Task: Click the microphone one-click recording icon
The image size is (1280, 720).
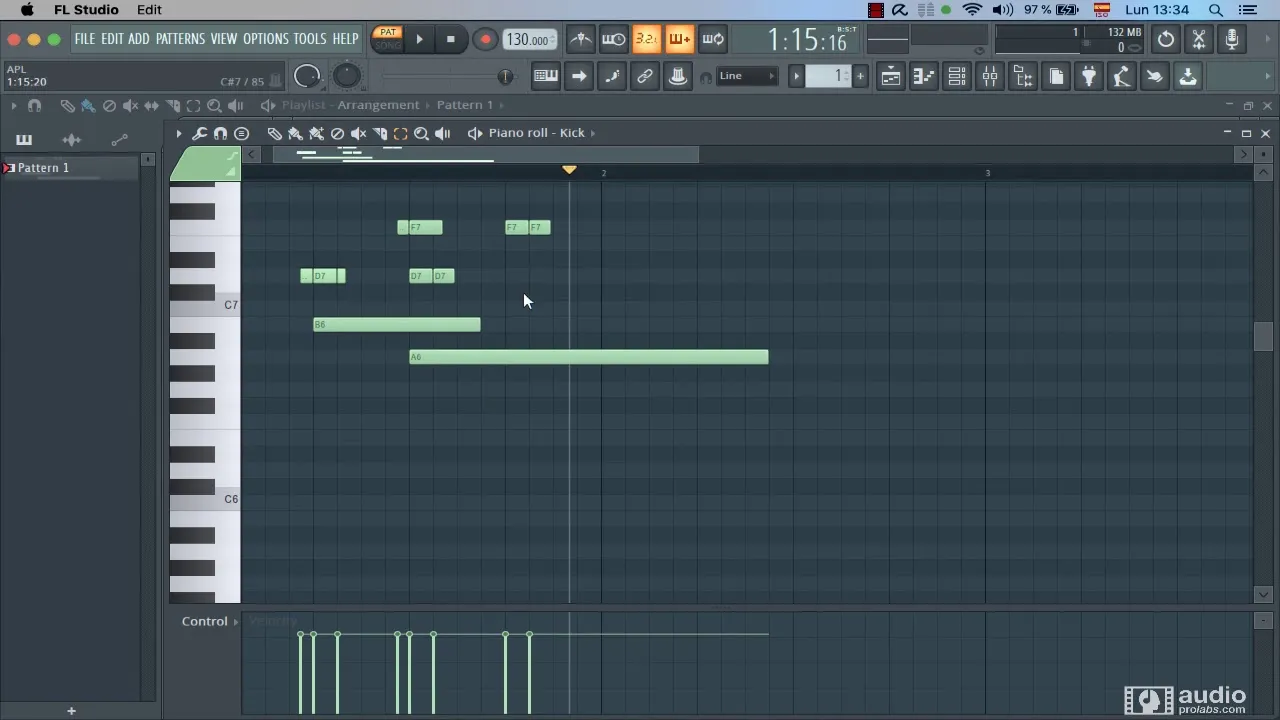Action: pos(1232,40)
